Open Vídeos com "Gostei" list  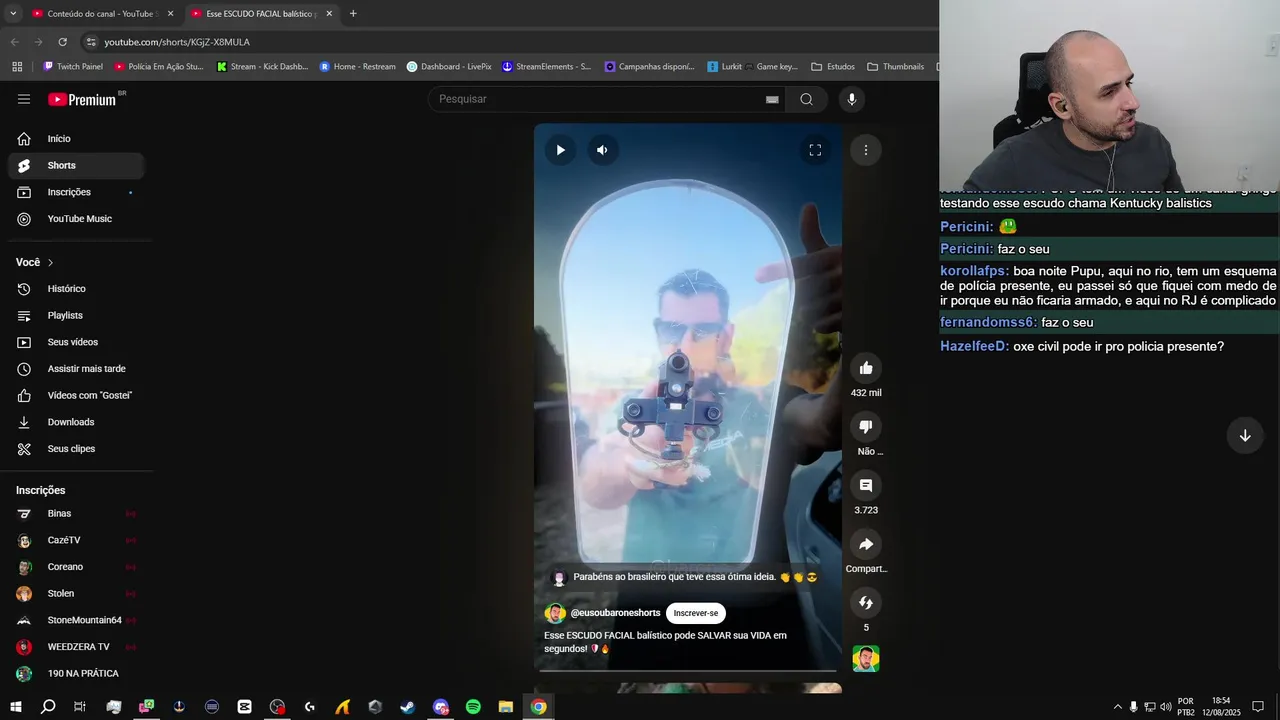pyautogui.click(x=76, y=396)
